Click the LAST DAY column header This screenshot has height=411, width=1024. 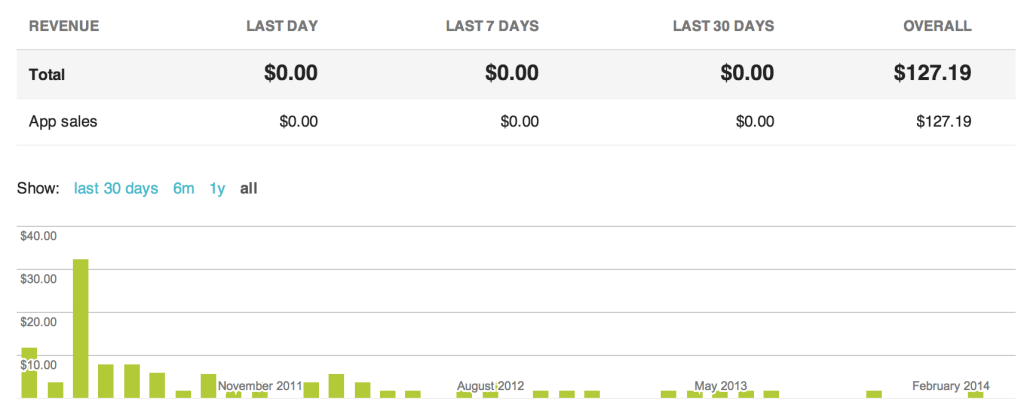[282, 27]
